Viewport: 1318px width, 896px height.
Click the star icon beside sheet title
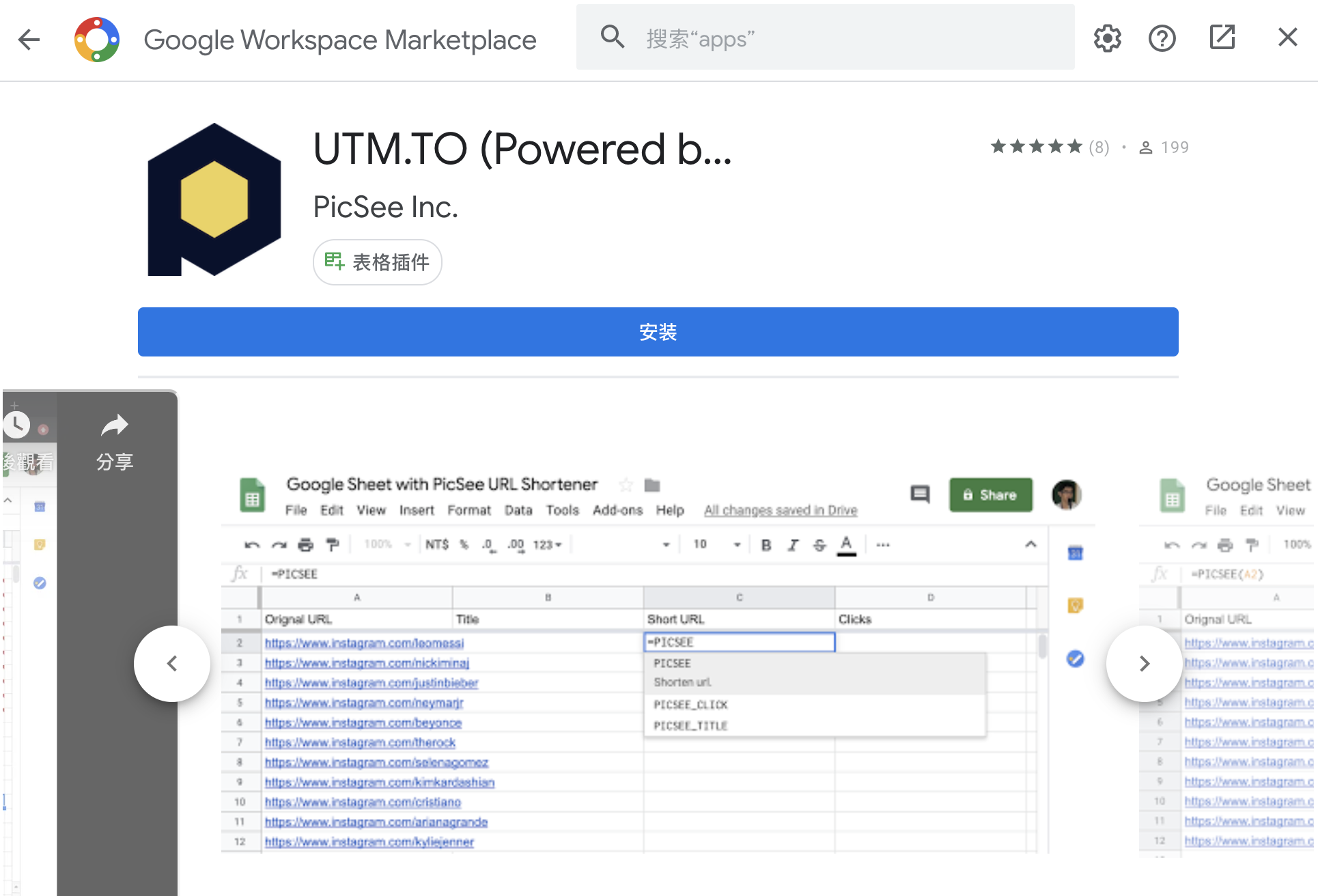click(x=625, y=485)
